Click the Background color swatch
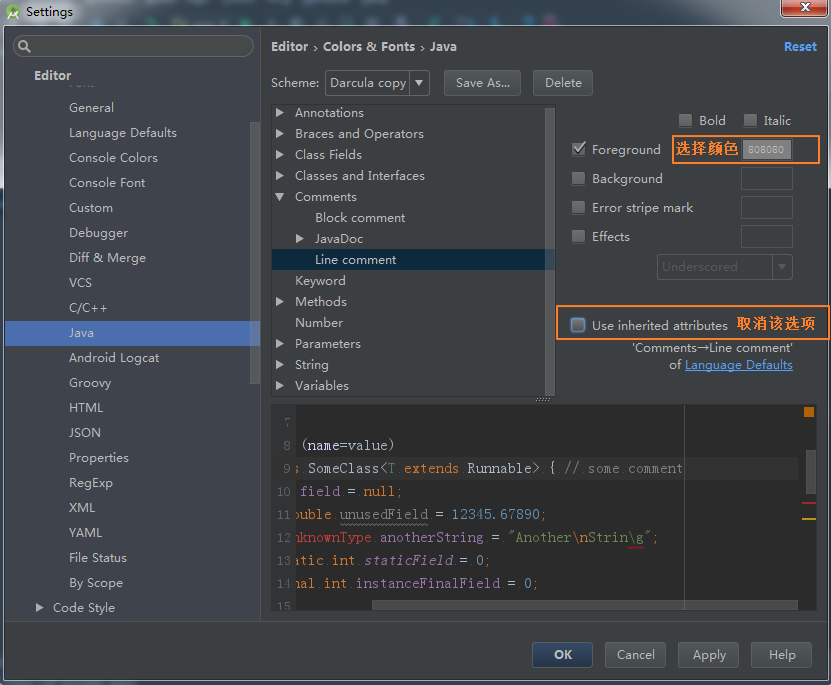 click(x=766, y=179)
